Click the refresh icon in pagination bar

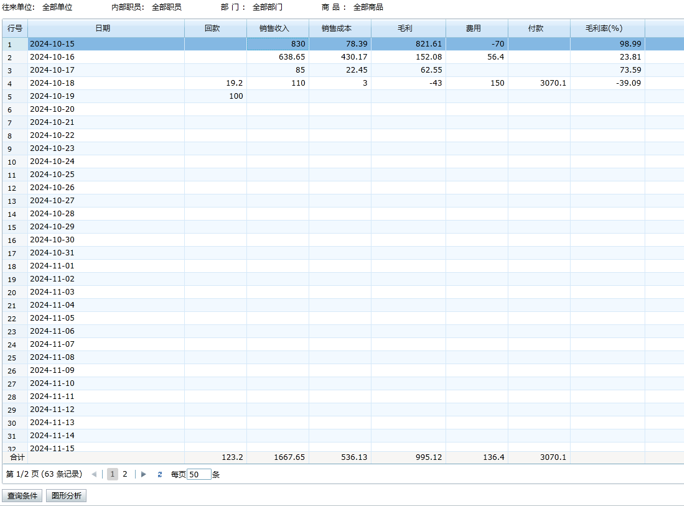(160, 475)
